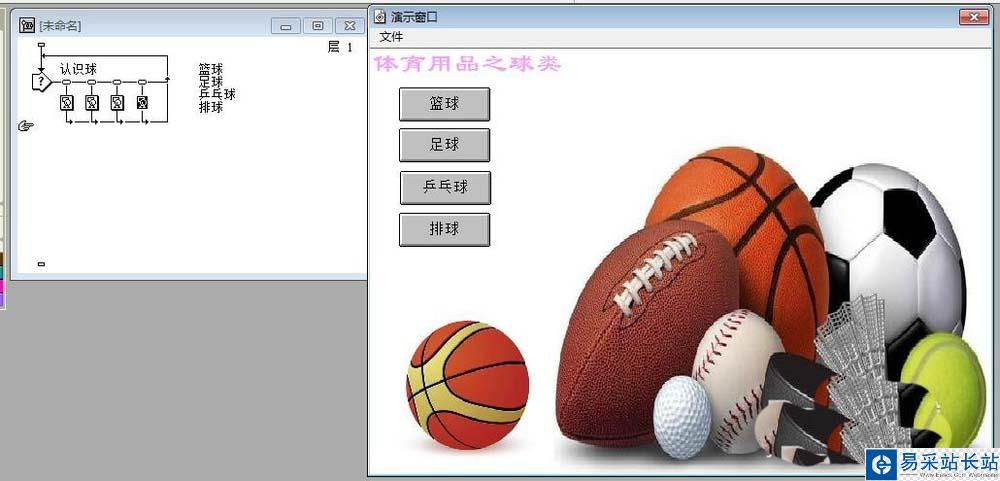Select the highlighted fourth display icon
Image resolution: width=1000 pixels, height=481 pixels.
[x=142, y=103]
